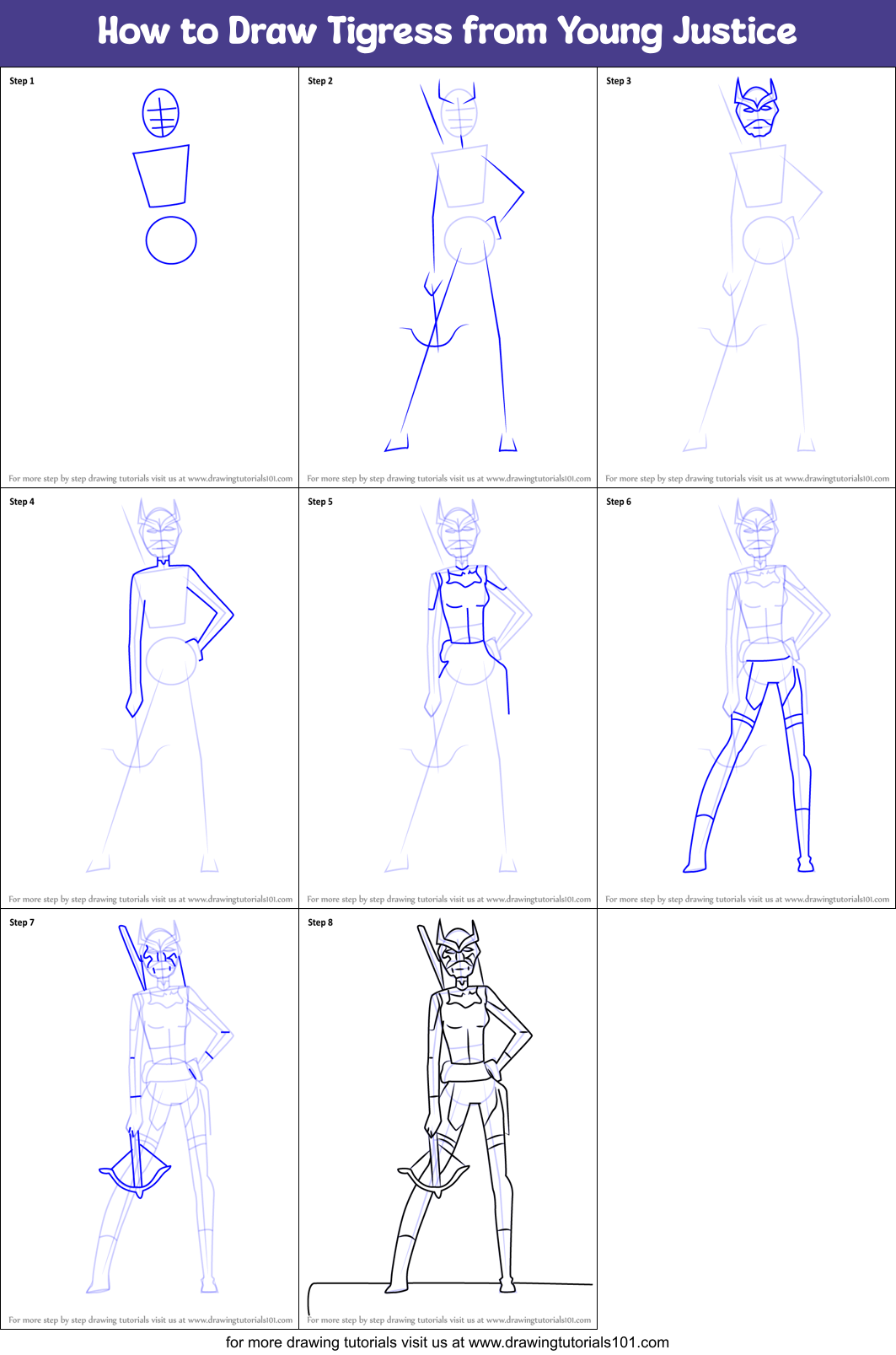The image size is (896, 1355).
Task: Click the website credit under Step 7
Action: 151,1320
